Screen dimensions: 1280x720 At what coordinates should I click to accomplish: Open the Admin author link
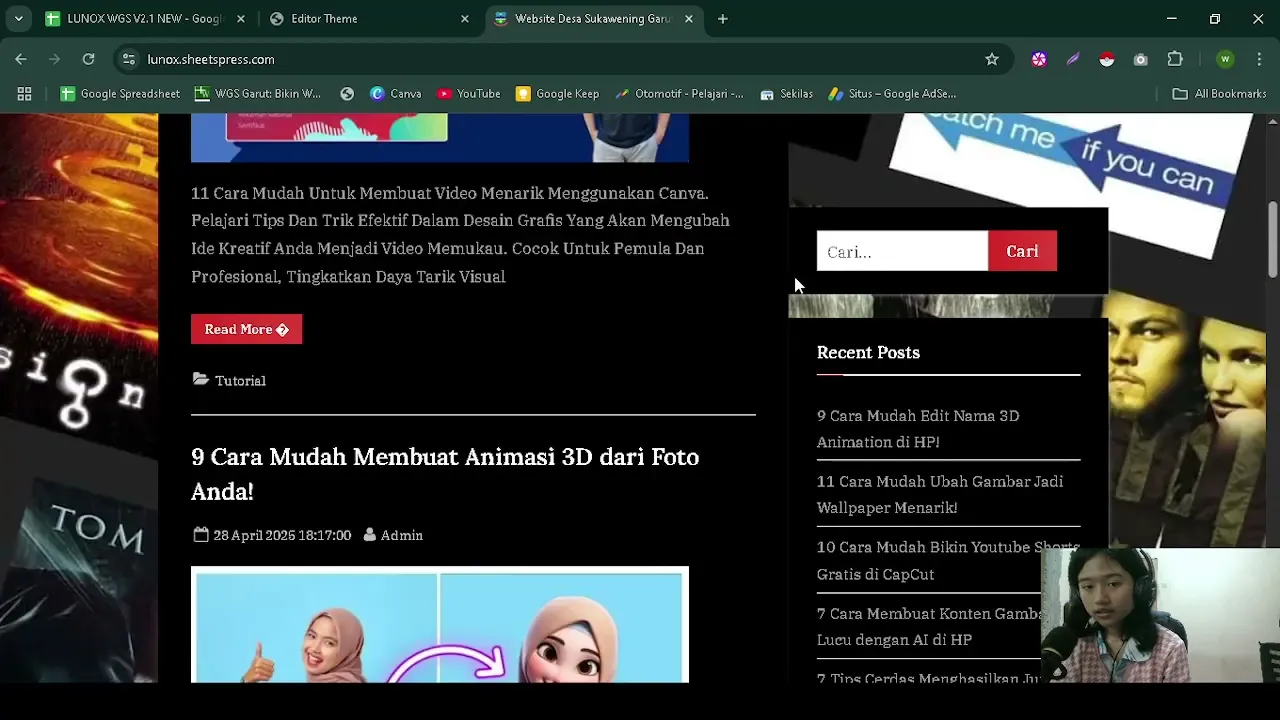(402, 535)
